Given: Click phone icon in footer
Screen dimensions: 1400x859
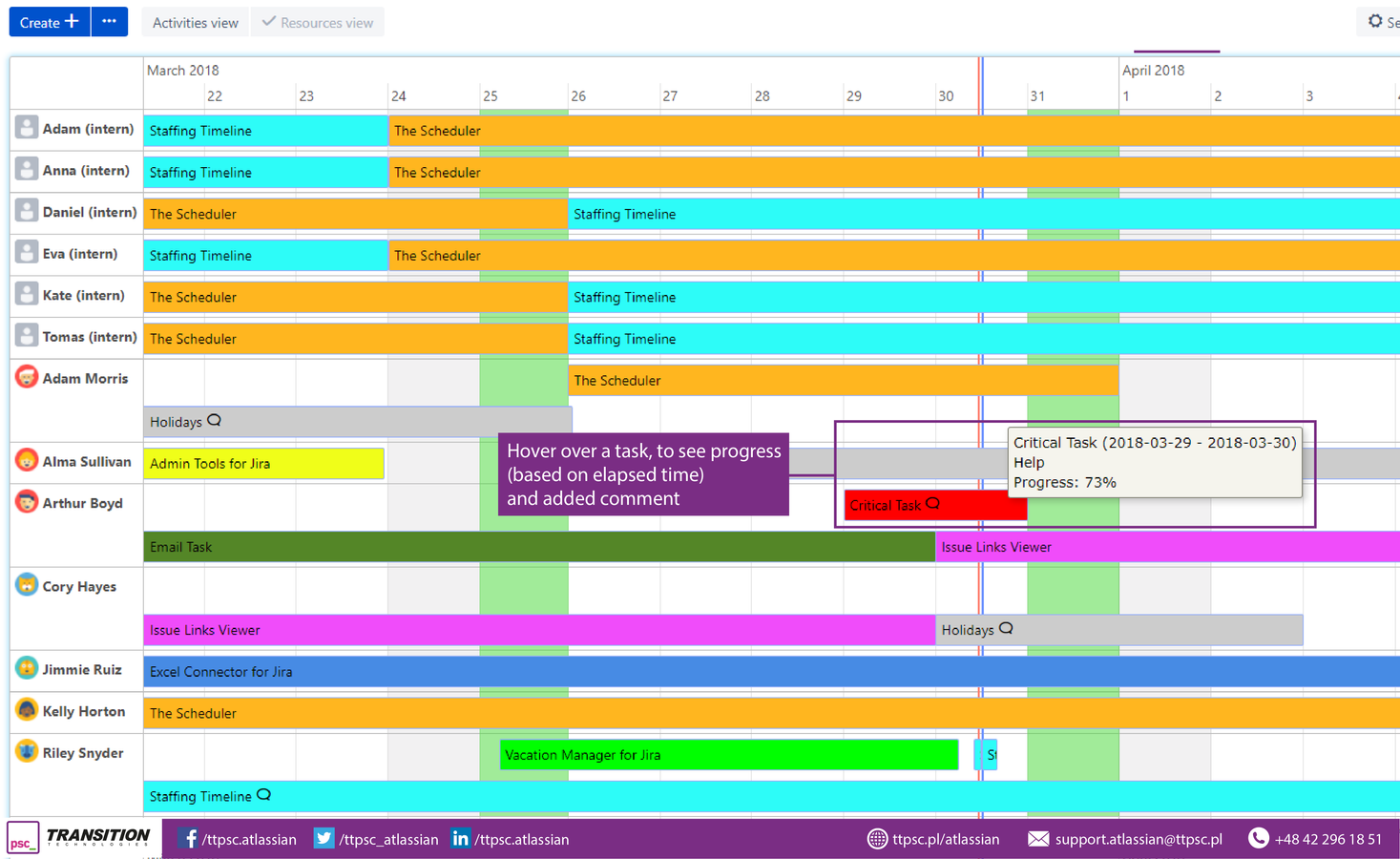Looking at the screenshot, I should [x=1259, y=838].
